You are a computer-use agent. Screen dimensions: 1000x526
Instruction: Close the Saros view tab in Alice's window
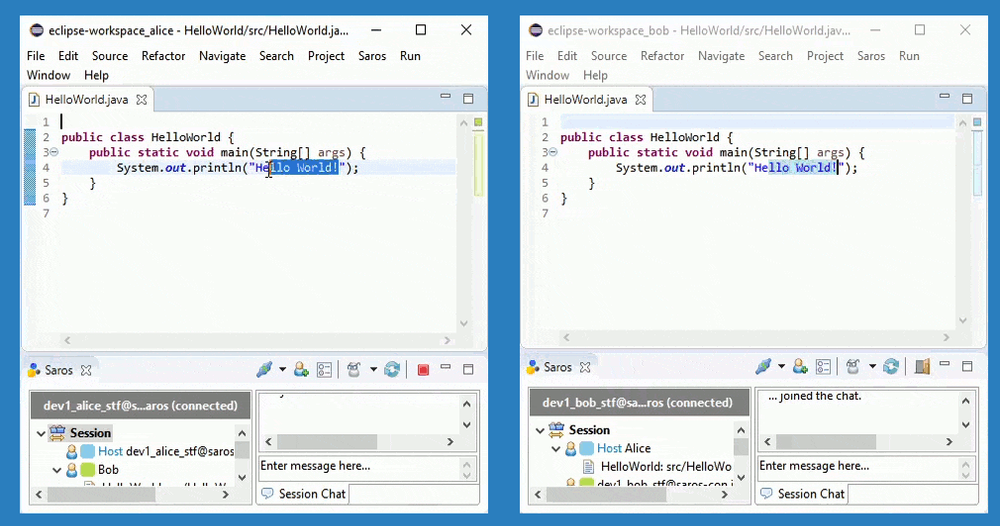[86, 370]
